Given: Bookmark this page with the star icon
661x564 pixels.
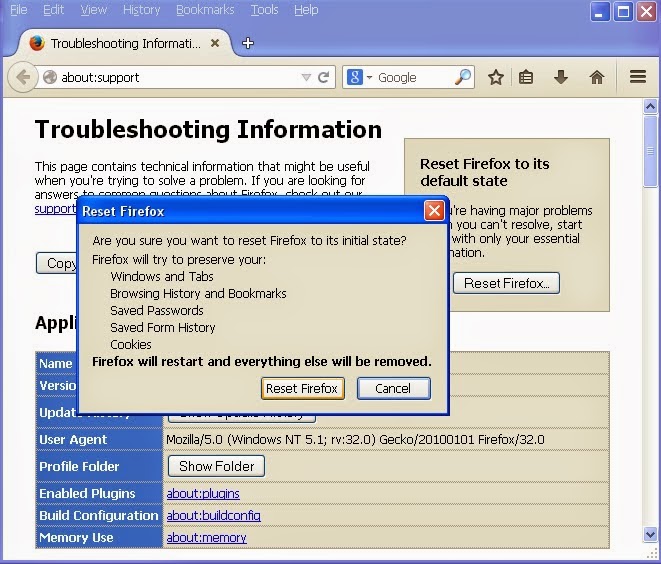Looking at the screenshot, I should [496, 77].
